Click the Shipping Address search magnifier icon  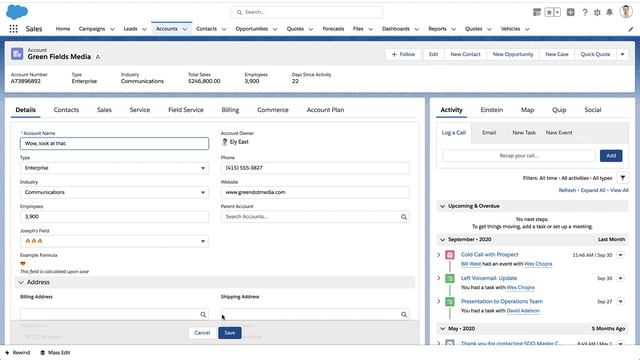(x=404, y=314)
